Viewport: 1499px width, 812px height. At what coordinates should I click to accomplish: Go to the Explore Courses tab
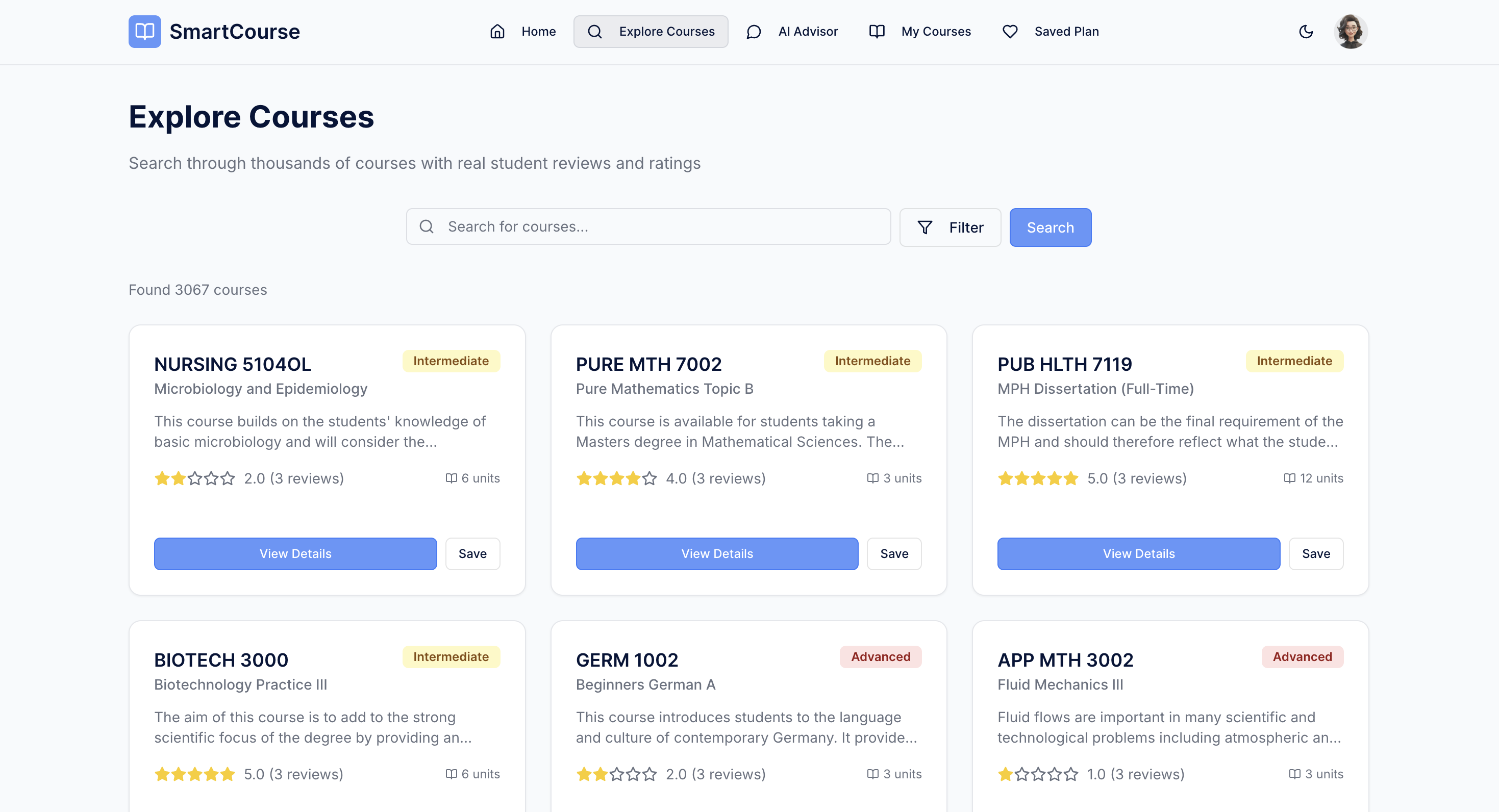[x=651, y=32]
